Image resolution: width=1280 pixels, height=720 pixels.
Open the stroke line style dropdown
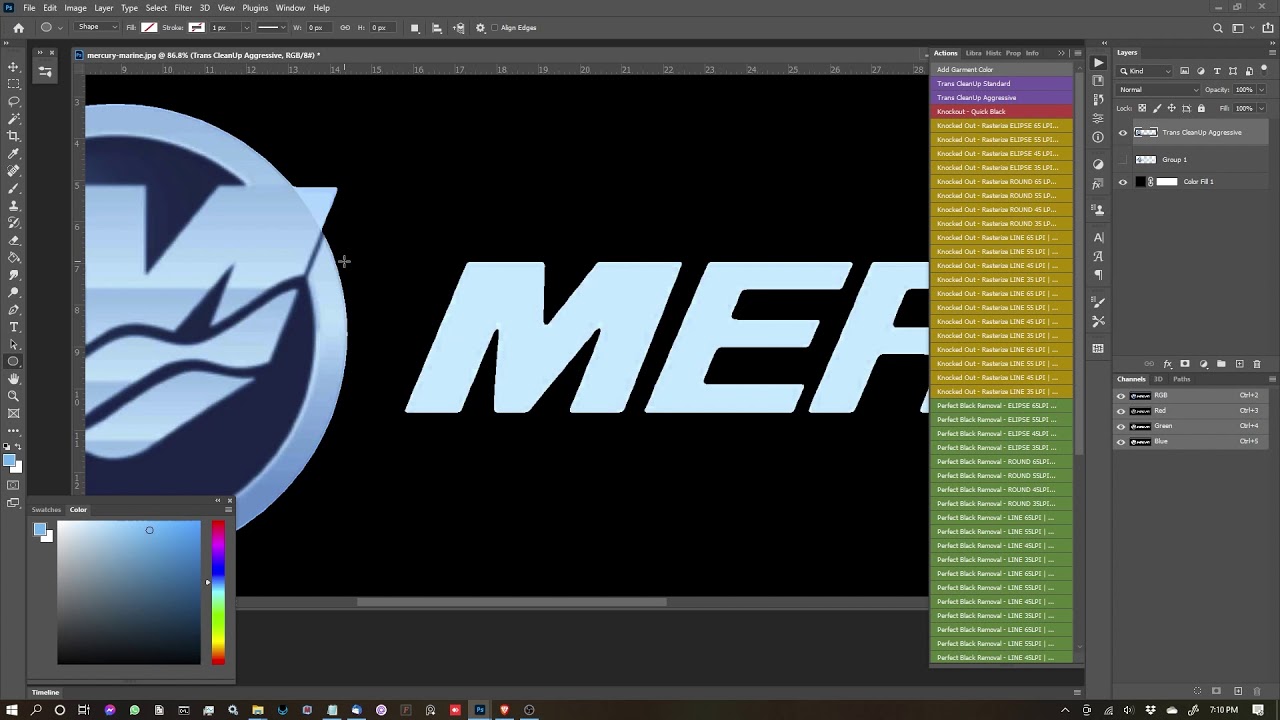coord(271,28)
